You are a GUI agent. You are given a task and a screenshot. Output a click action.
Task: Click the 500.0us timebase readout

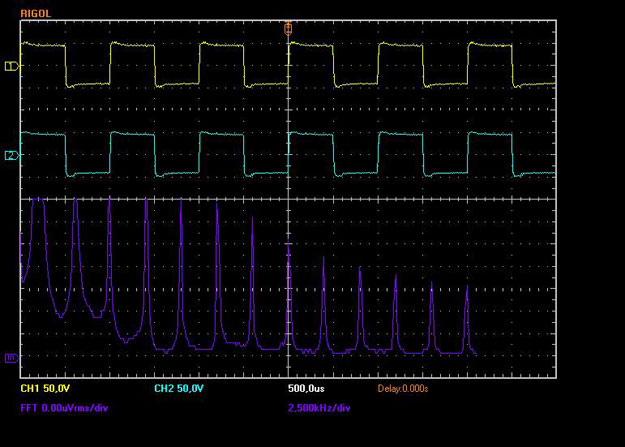(x=306, y=388)
